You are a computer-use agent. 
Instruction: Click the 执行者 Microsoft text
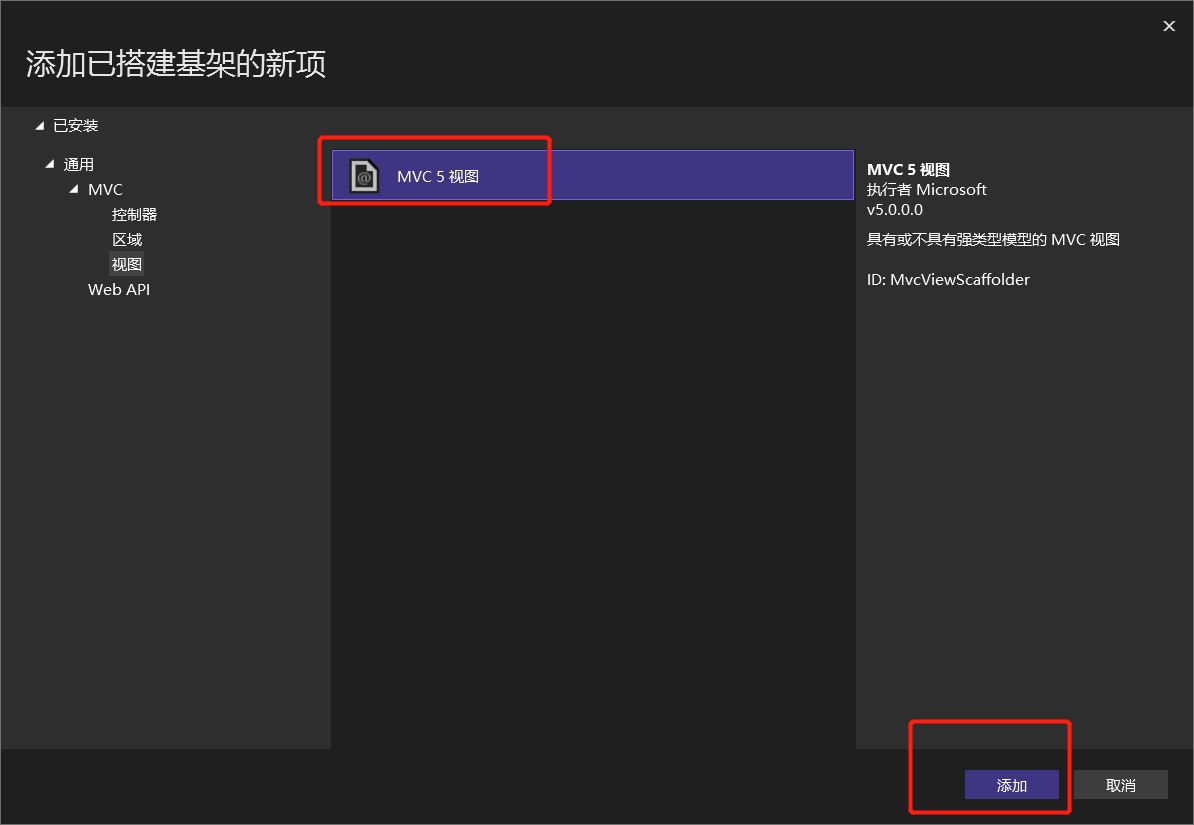(926, 190)
